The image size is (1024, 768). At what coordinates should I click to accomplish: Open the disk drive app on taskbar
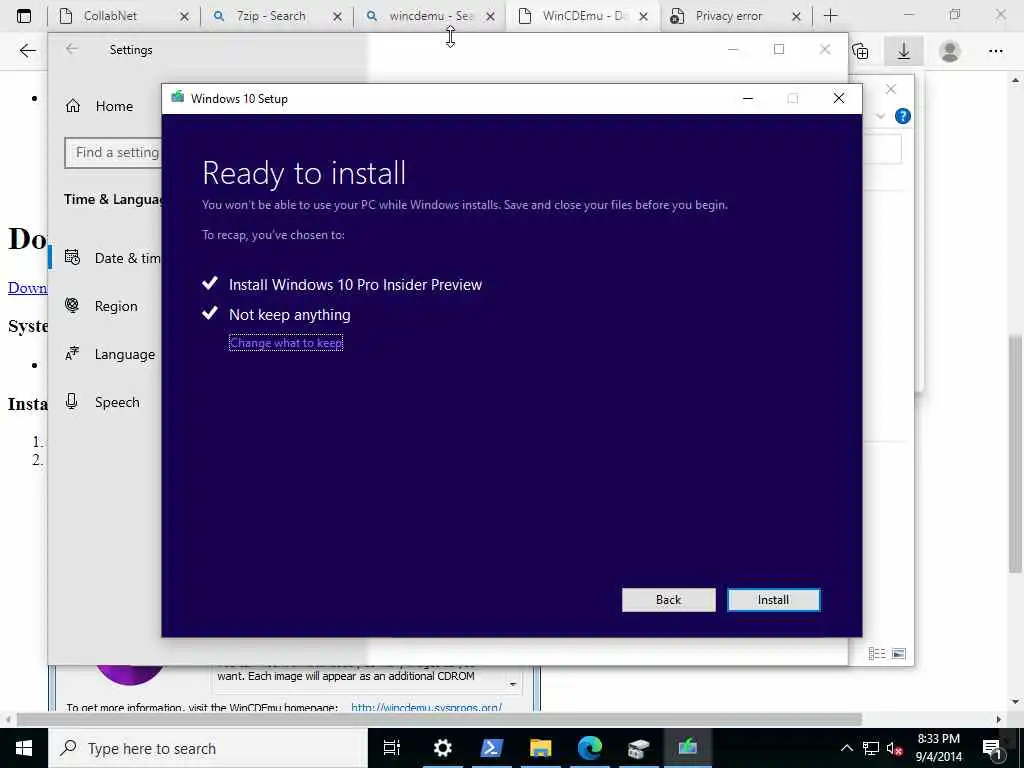pyautogui.click(x=638, y=748)
